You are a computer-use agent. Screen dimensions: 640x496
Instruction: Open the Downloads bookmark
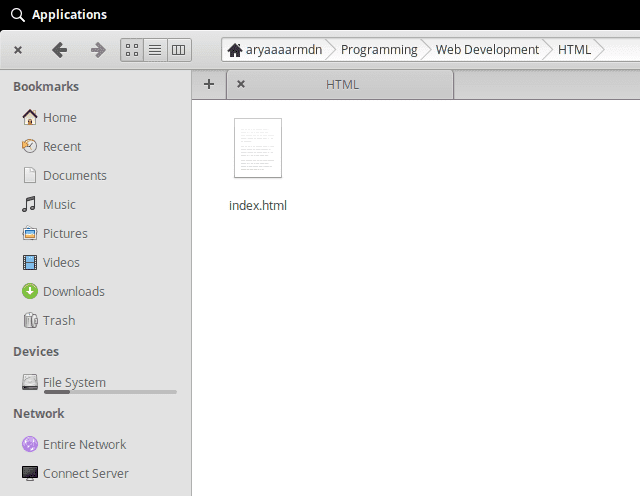[x=73, y=291]
